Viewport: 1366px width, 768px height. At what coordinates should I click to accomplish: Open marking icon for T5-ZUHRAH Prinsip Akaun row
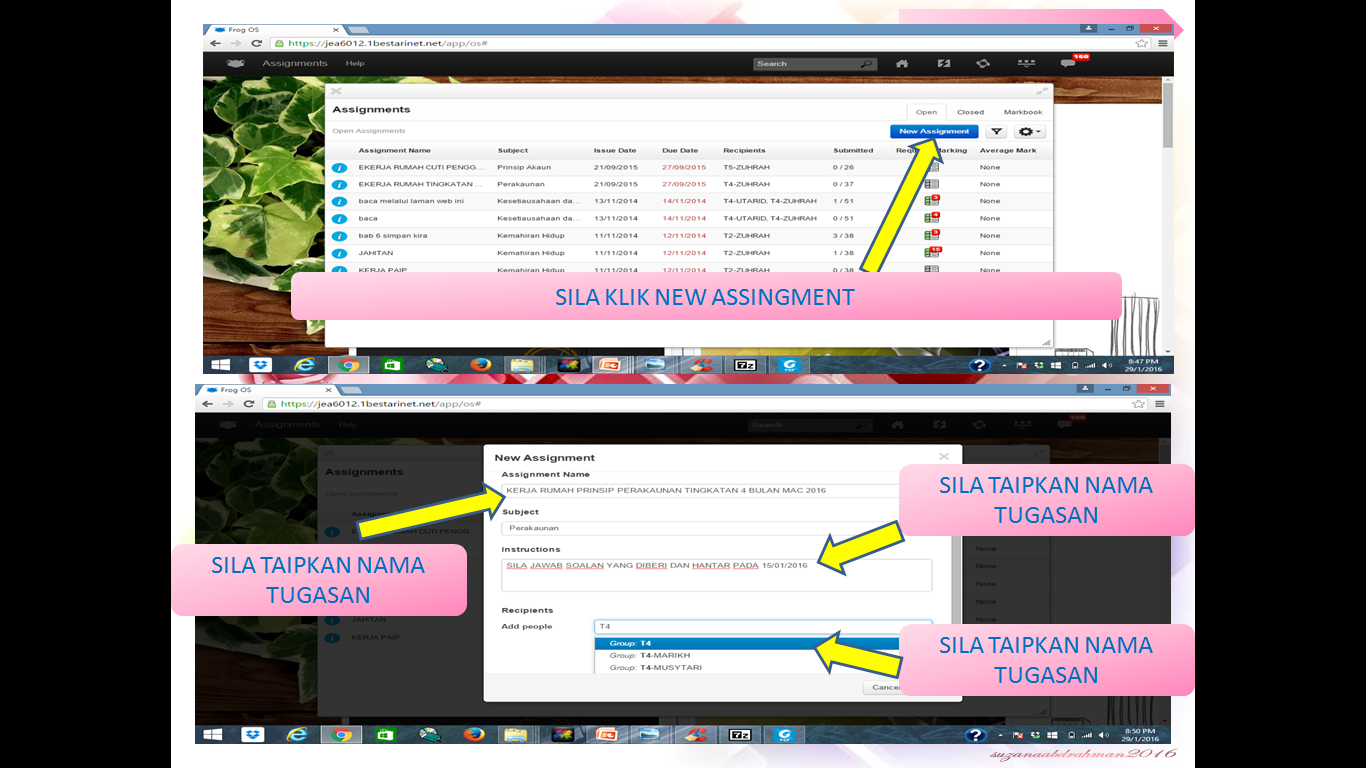coord(932,168)
